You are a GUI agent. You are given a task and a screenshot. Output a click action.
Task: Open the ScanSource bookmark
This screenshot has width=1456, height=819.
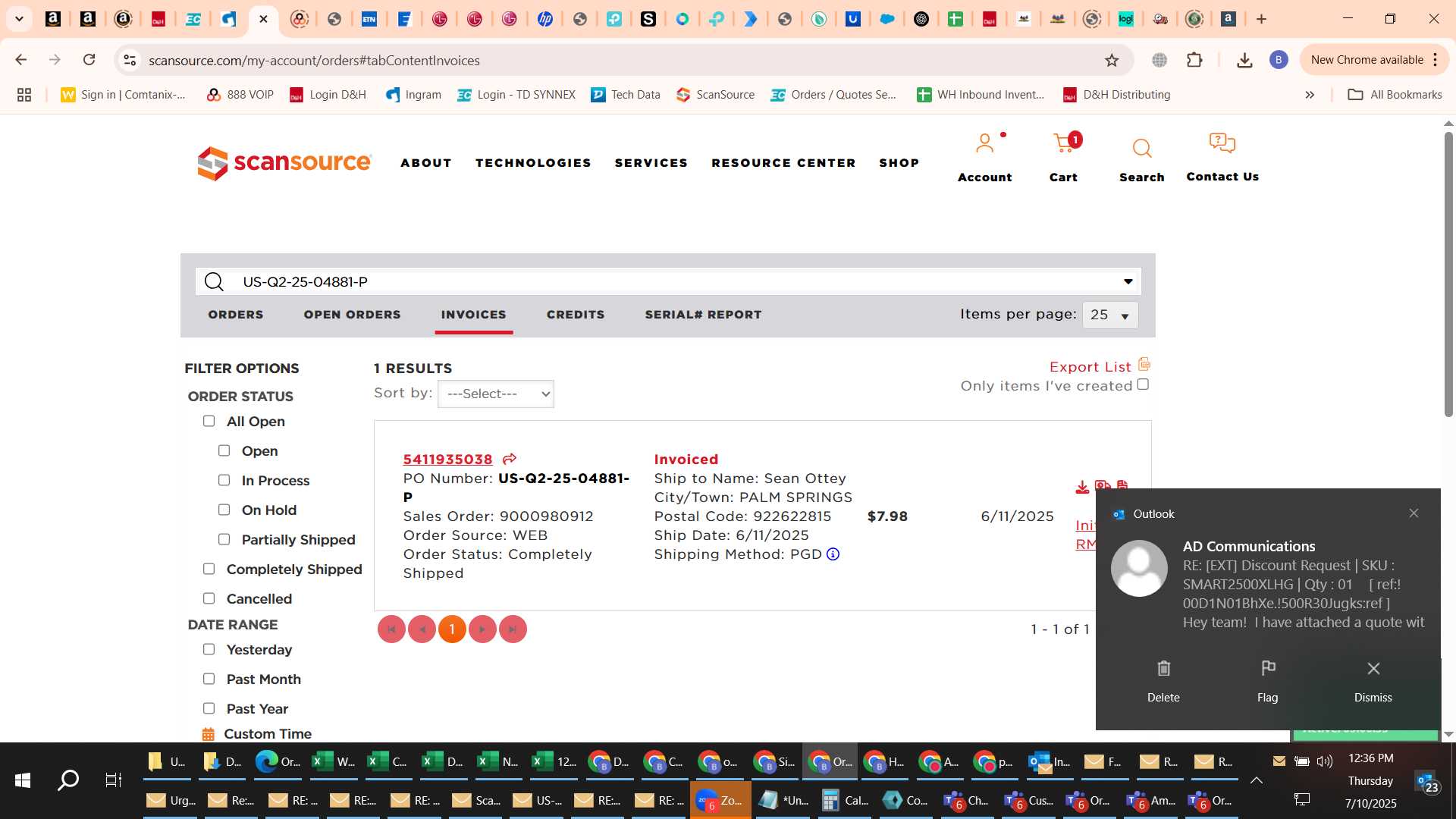coord(715,95)
